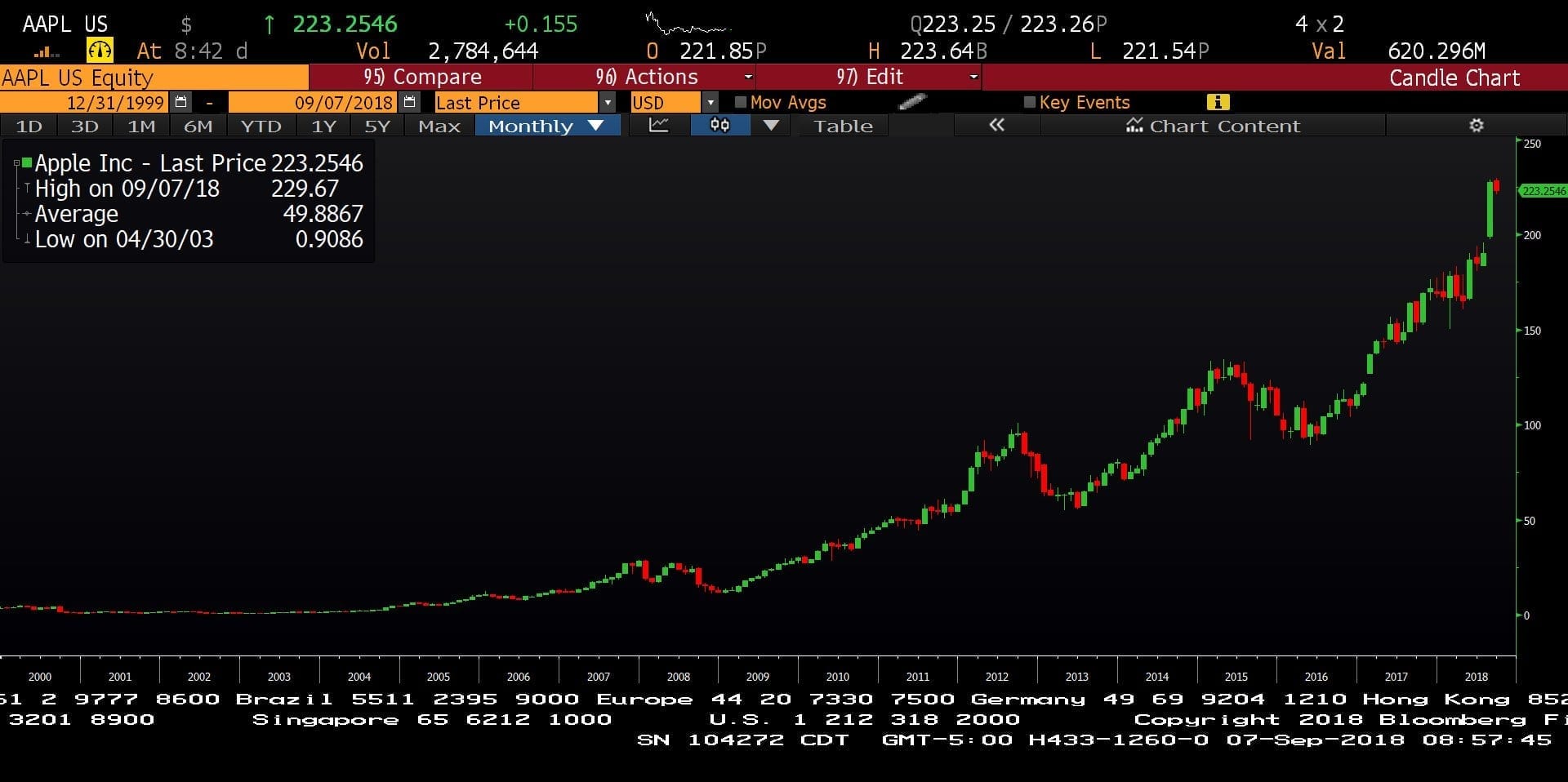Screen dimensions: 1568x782
Task: Click the Q223.25 / 223.26P quote
Action: 1009,24
